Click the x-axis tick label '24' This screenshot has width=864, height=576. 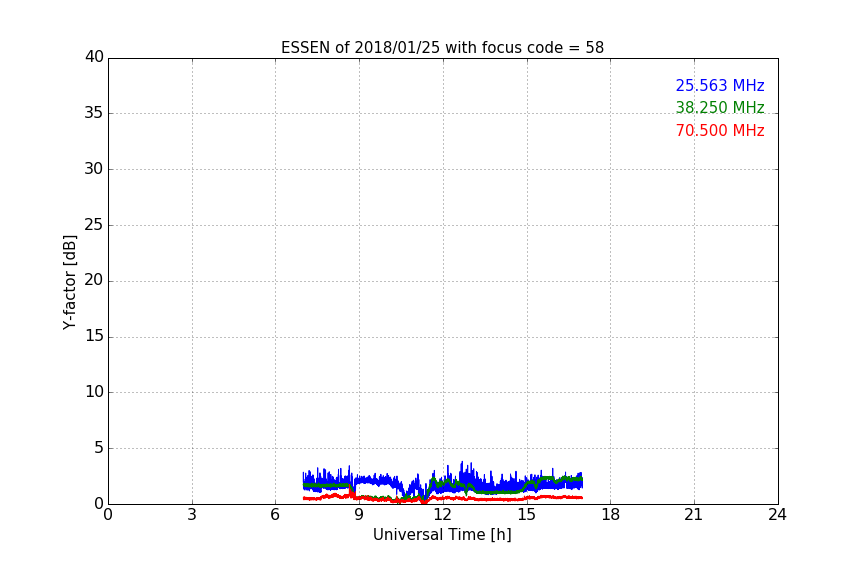click(x=777, y=515)
